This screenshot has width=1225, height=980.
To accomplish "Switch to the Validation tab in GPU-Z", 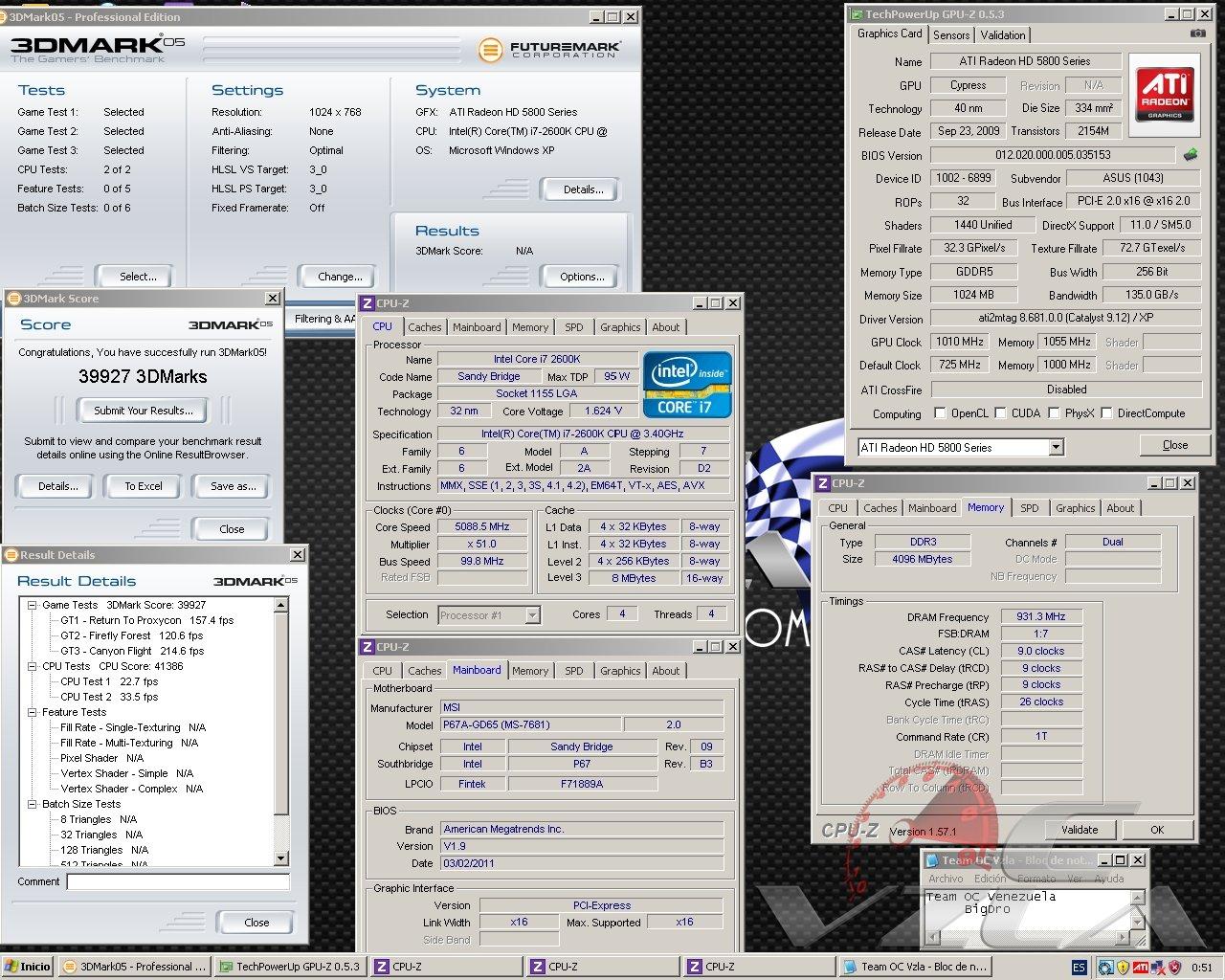I will (1003, 35).
